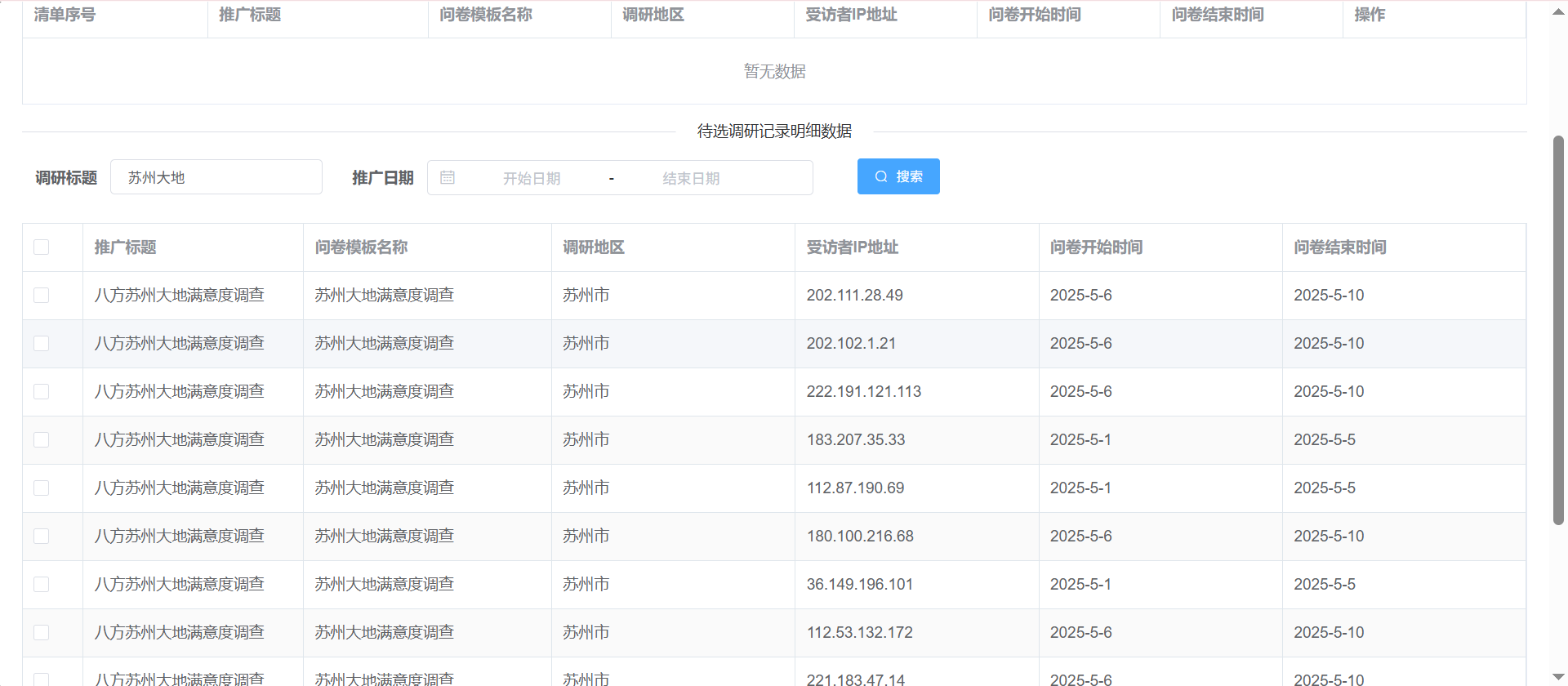Open the 开始日期 start date field
Screen dimensions: 1568x686
click(531, 178)
